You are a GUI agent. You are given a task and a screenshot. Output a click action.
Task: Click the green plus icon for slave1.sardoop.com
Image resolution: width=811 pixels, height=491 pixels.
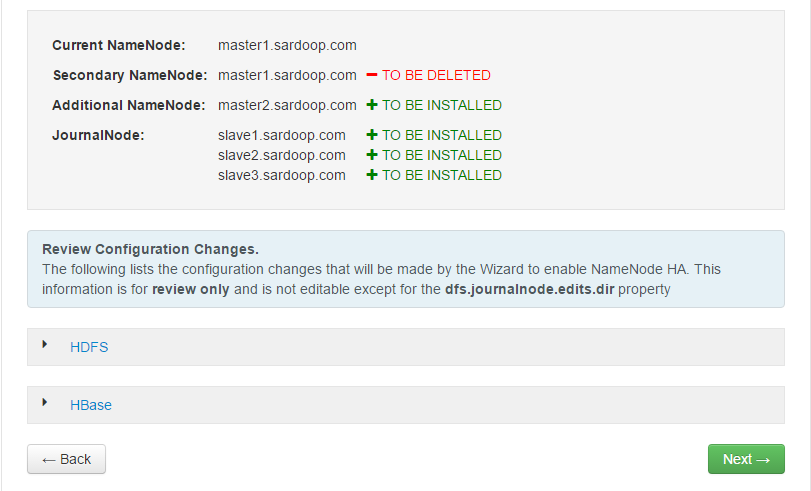pos(371,135)
